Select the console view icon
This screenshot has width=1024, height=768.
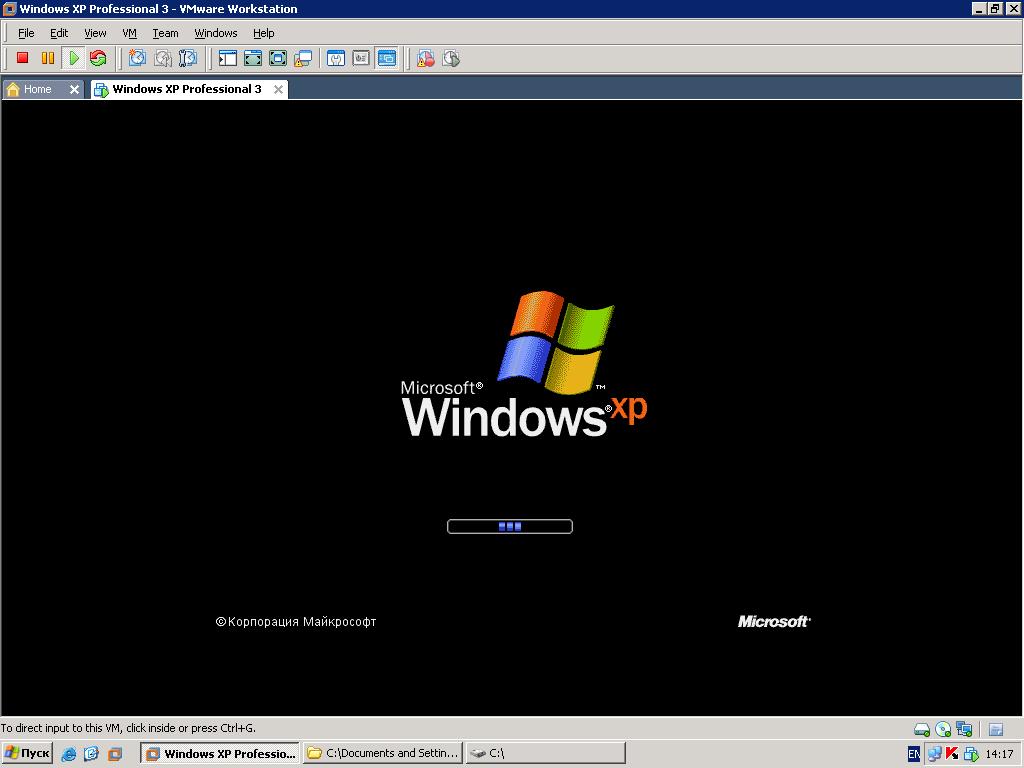click(x=387, y=58)
